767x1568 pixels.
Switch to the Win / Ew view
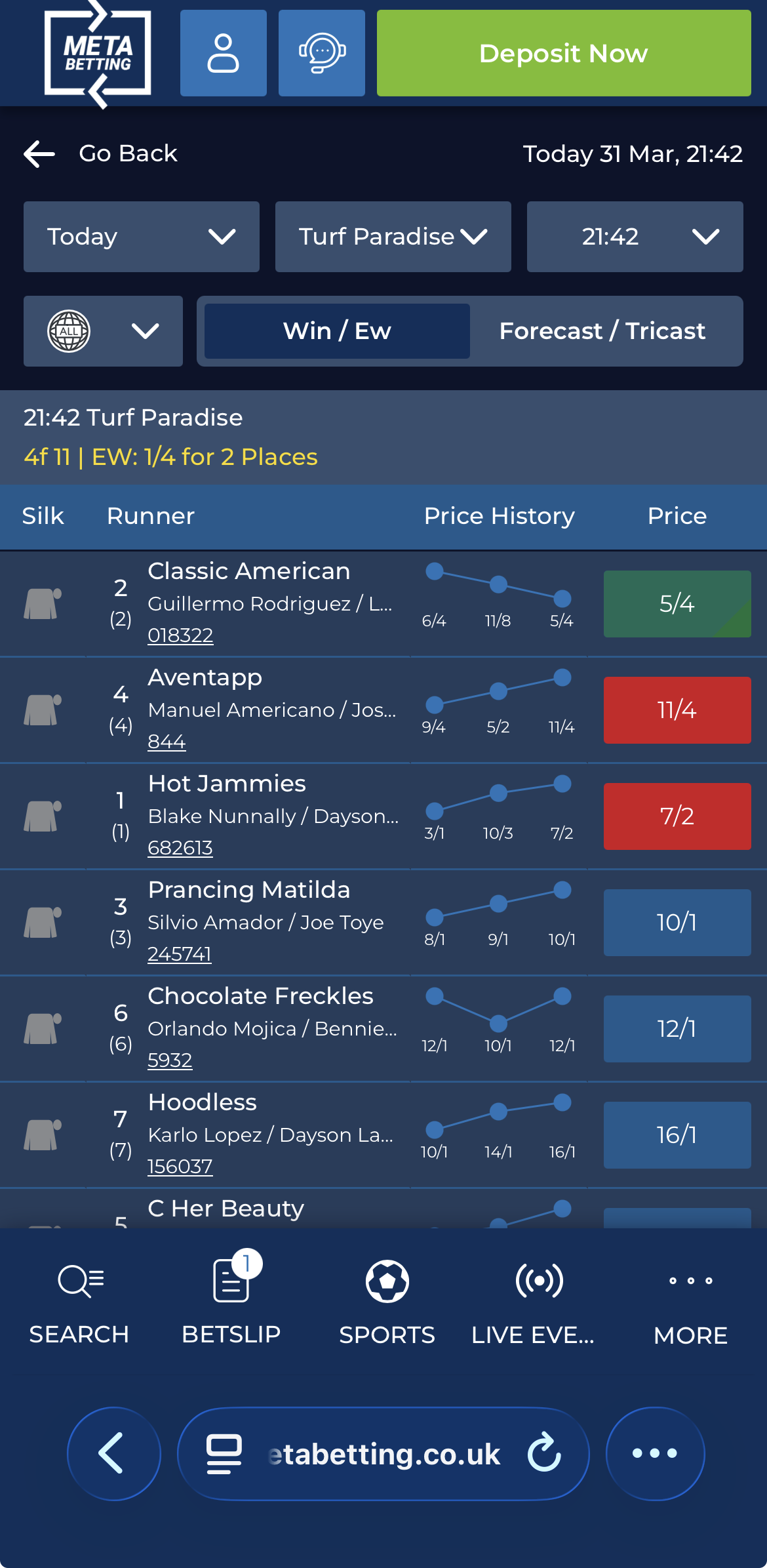pyautogui.click(x=336, y=331)
